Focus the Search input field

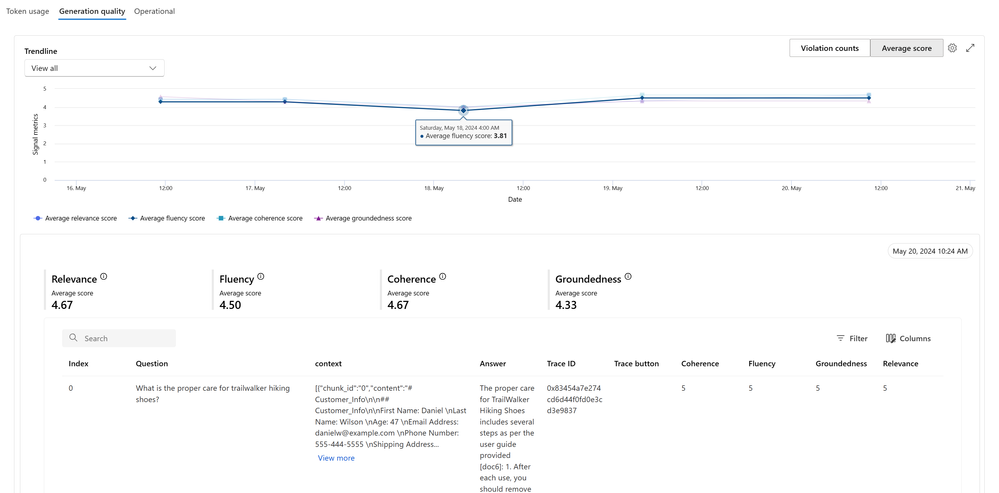point(119,338)
